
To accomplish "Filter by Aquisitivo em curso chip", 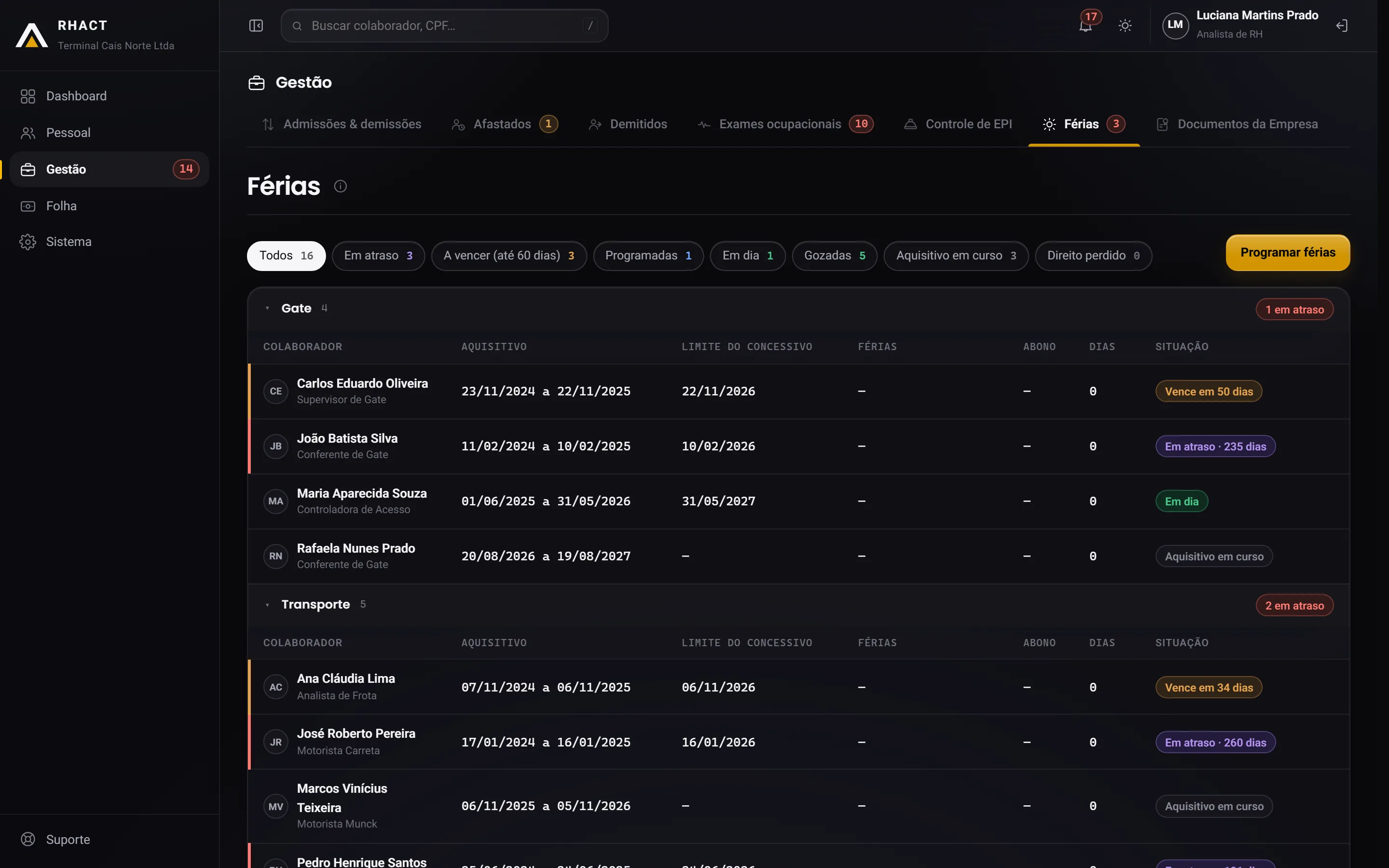I will point(956,256).
